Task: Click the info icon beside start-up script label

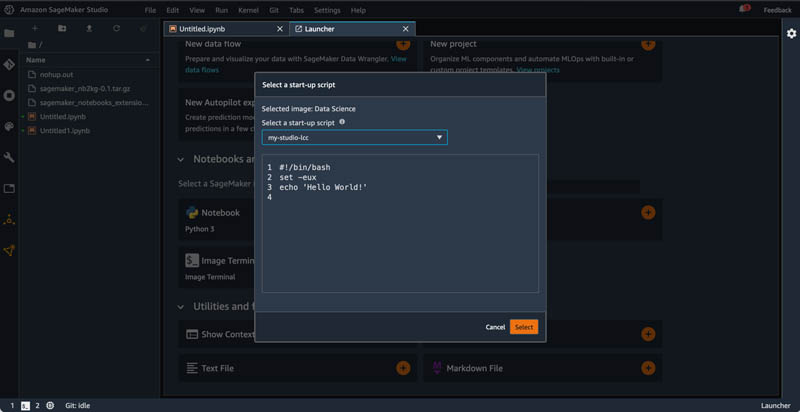Action: pyautogui.click(x=342, y=122)
